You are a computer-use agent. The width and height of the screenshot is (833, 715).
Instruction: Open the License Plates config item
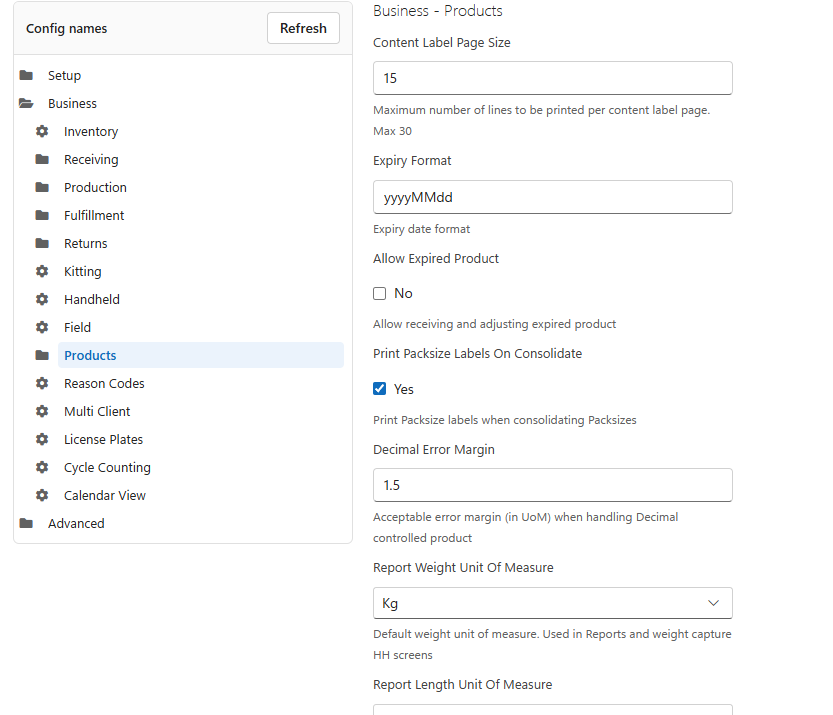tap(103, 440)
